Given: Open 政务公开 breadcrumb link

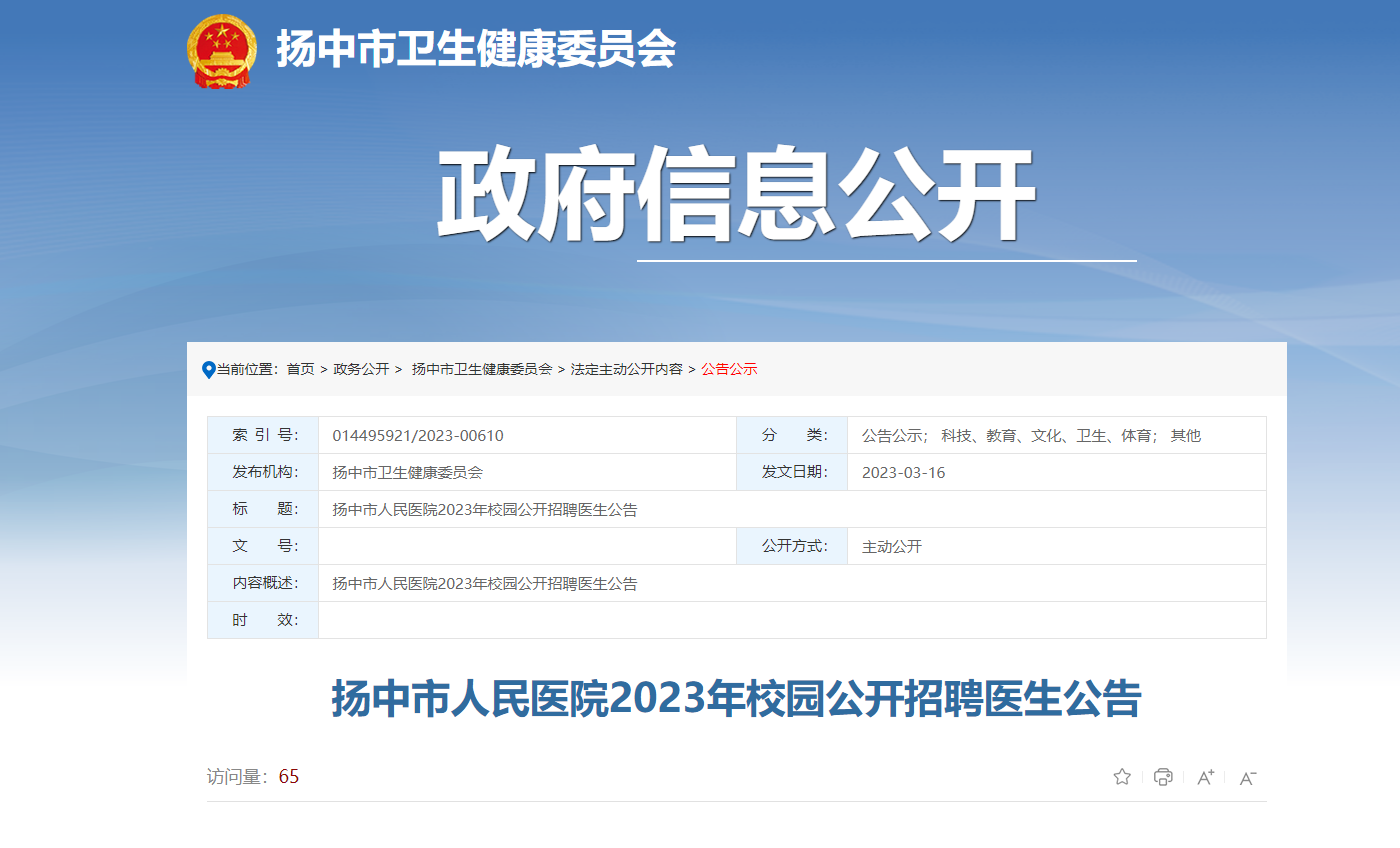Looking at the screenshot, I should click(x=361, y=369).
